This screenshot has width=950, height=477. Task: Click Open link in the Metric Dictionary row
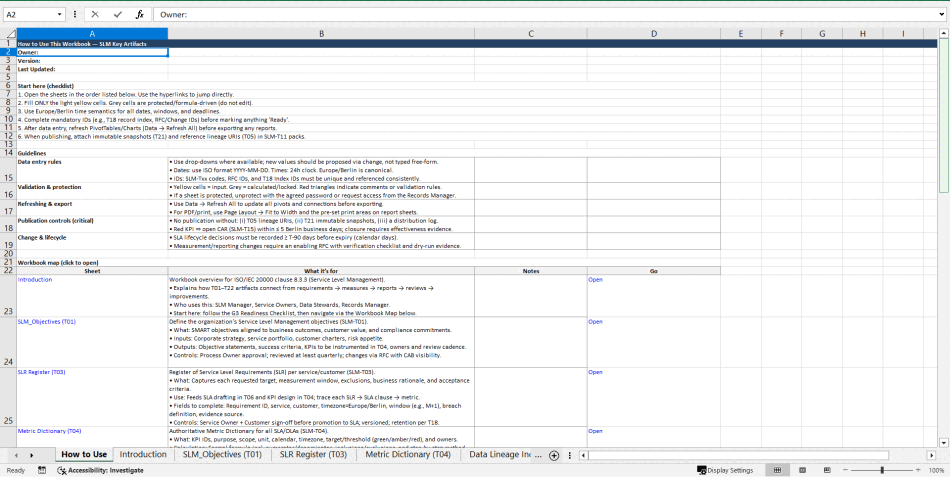(595, 431)
